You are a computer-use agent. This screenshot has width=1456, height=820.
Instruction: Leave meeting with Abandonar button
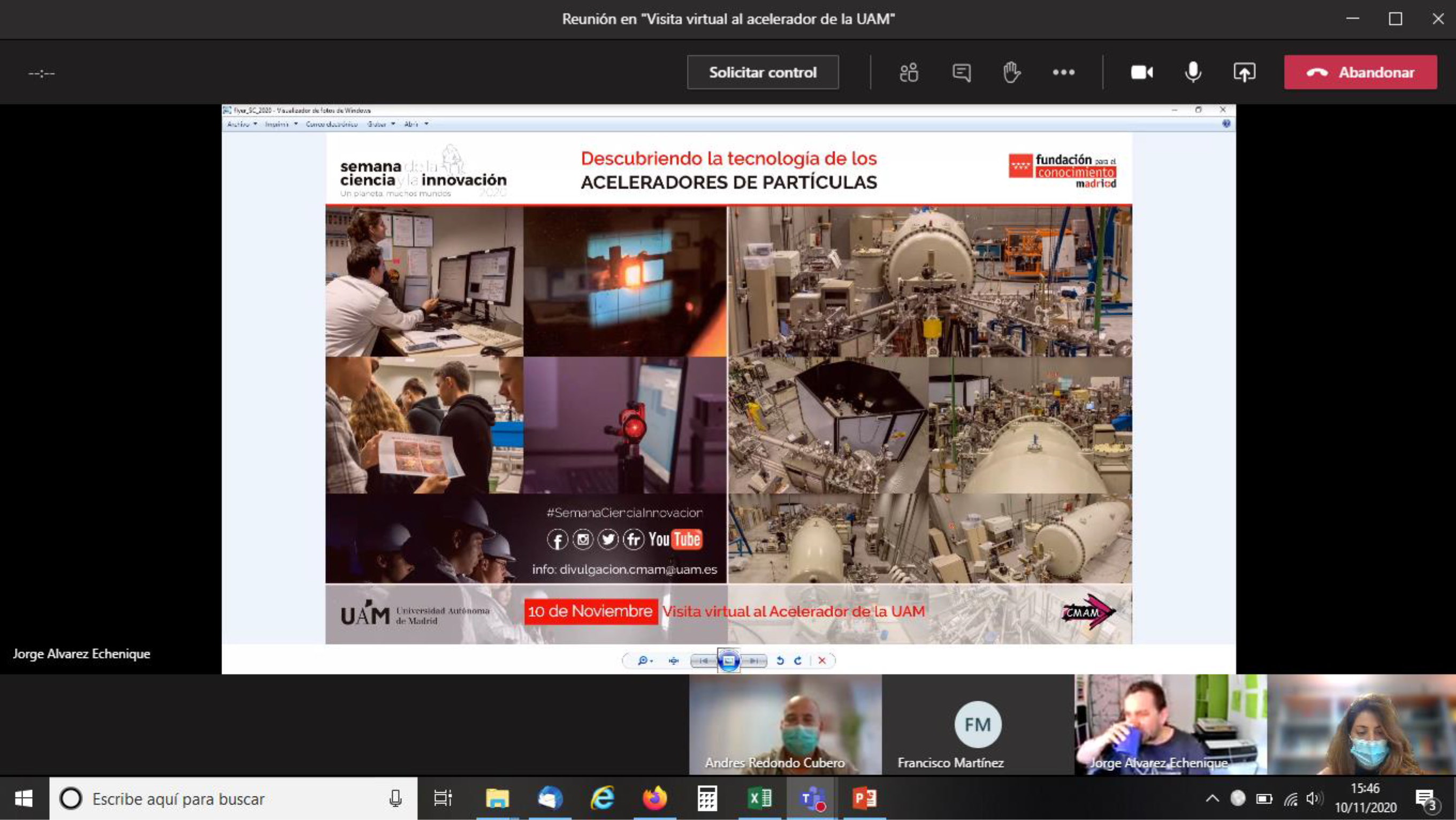(x=1360, y=72)
